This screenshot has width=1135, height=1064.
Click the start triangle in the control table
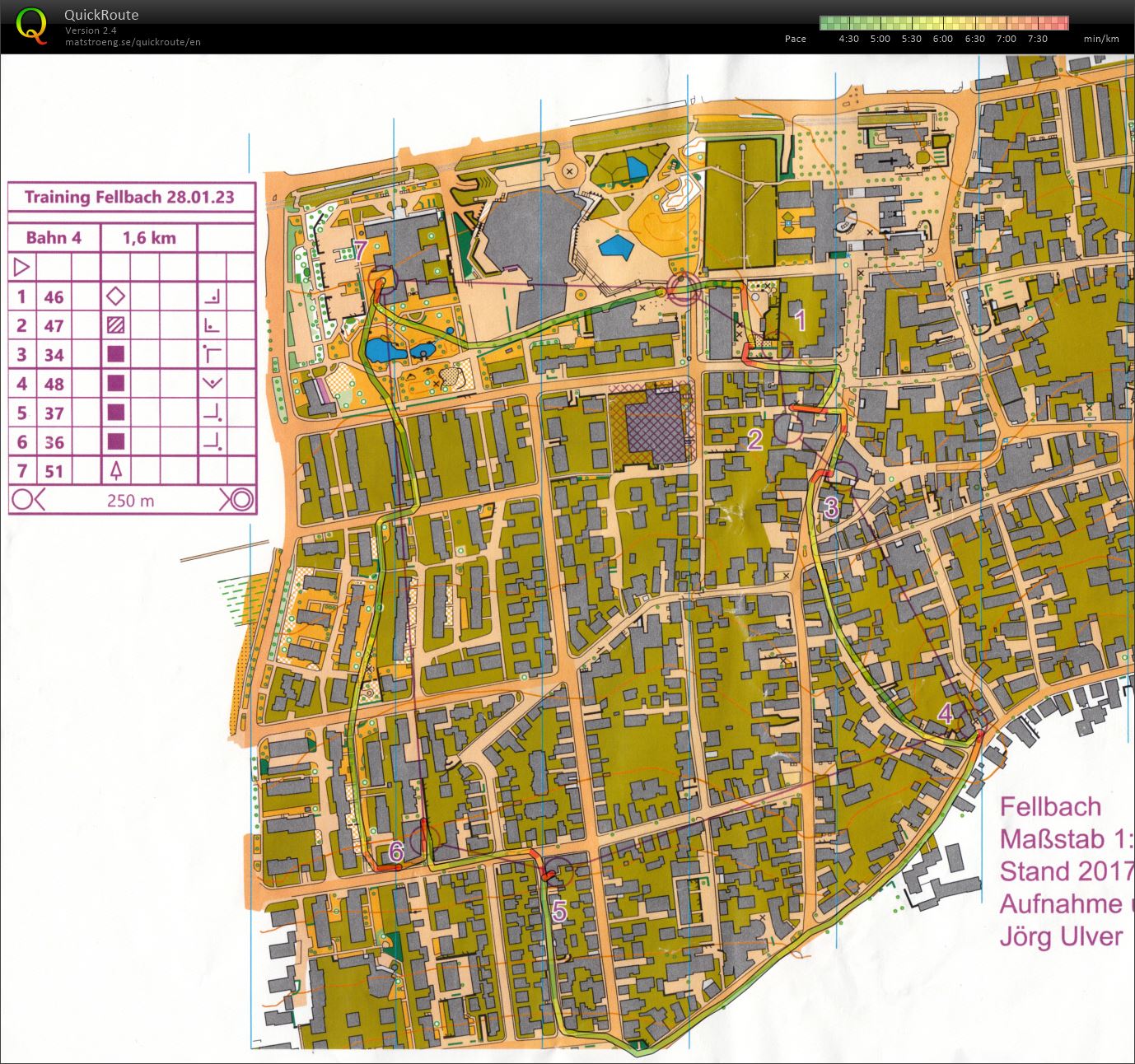click(22, 267)
